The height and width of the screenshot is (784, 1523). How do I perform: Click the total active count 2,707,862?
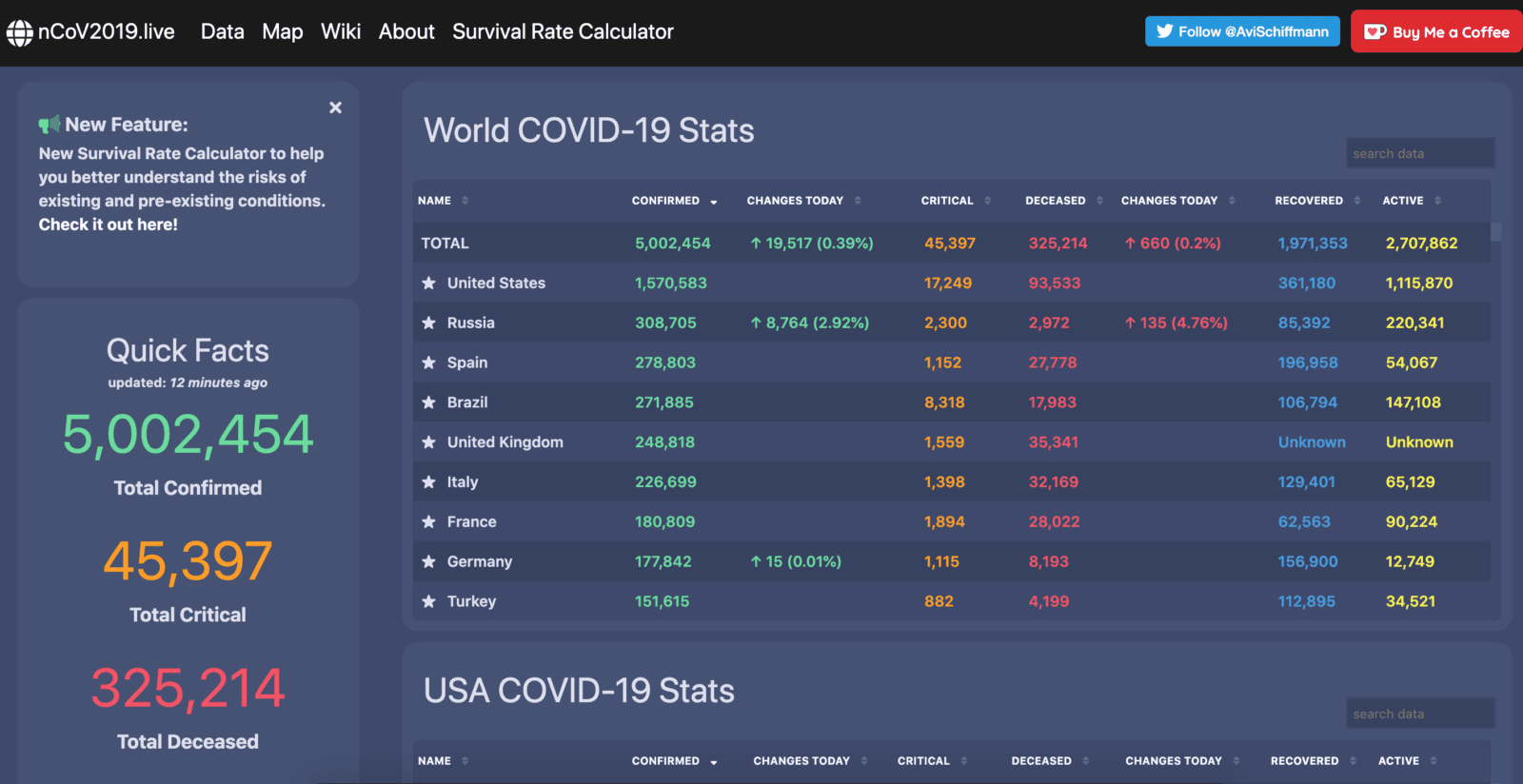1421,244
